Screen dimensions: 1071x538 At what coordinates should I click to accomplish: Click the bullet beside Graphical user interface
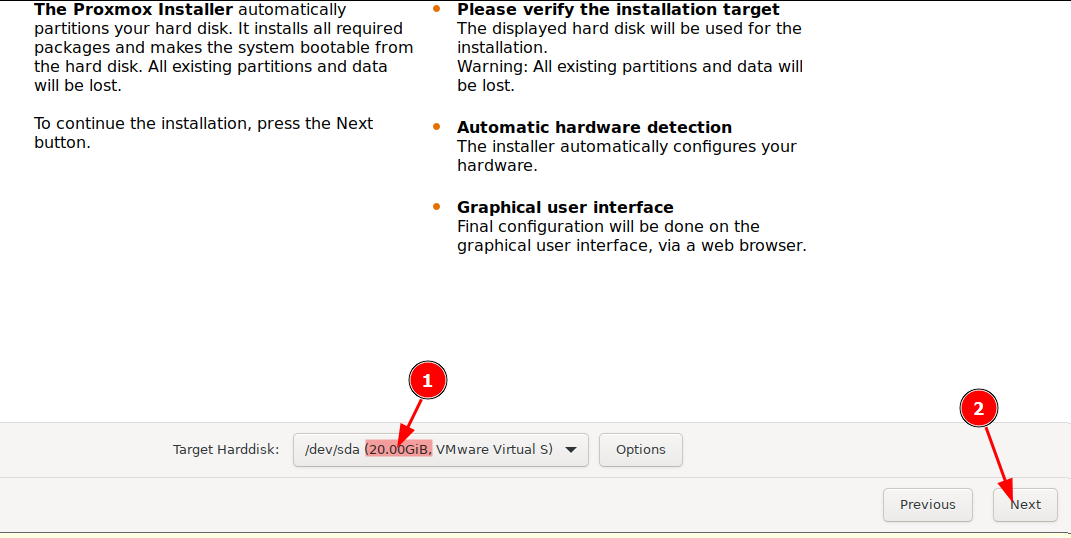coord(436,207)
